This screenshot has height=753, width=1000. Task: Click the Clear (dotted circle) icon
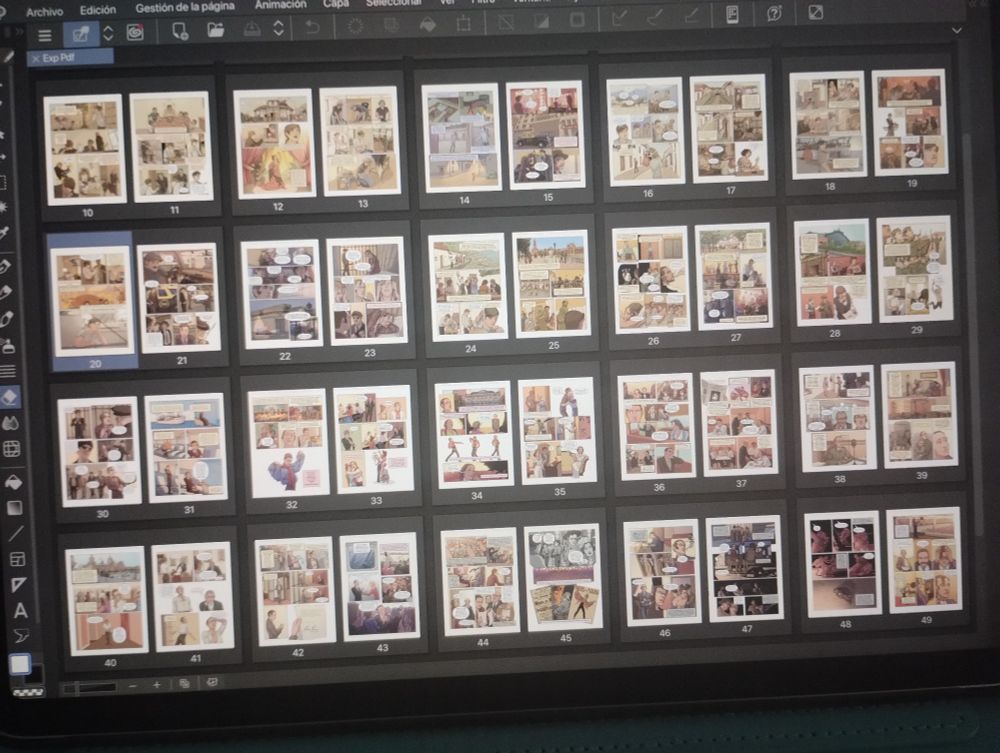pyautogui.click(x=355, y=26)
